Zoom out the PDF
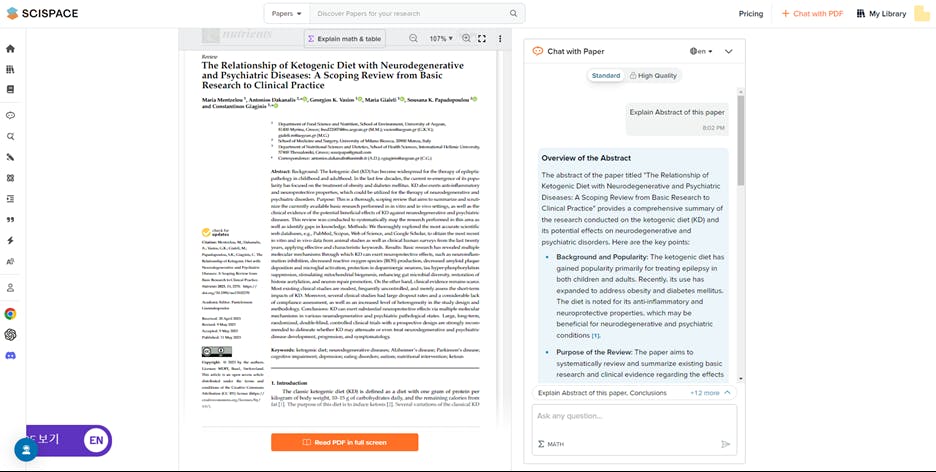Viewport: 936px width, 472px height. click(x=413, y=38)
